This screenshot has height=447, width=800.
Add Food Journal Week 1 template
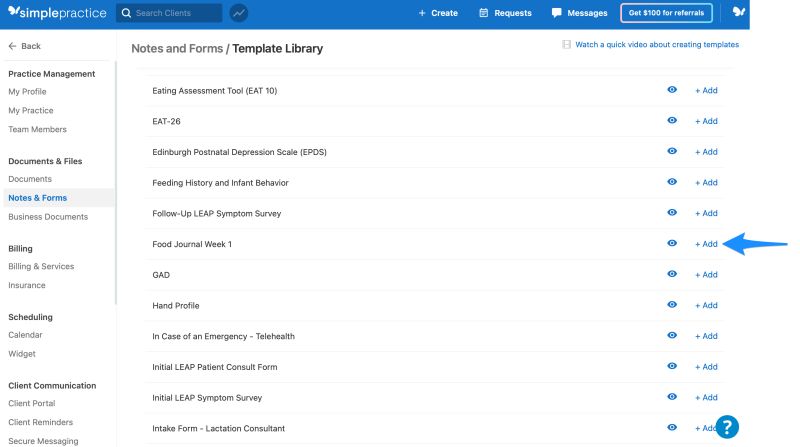(x=706, y=244)
